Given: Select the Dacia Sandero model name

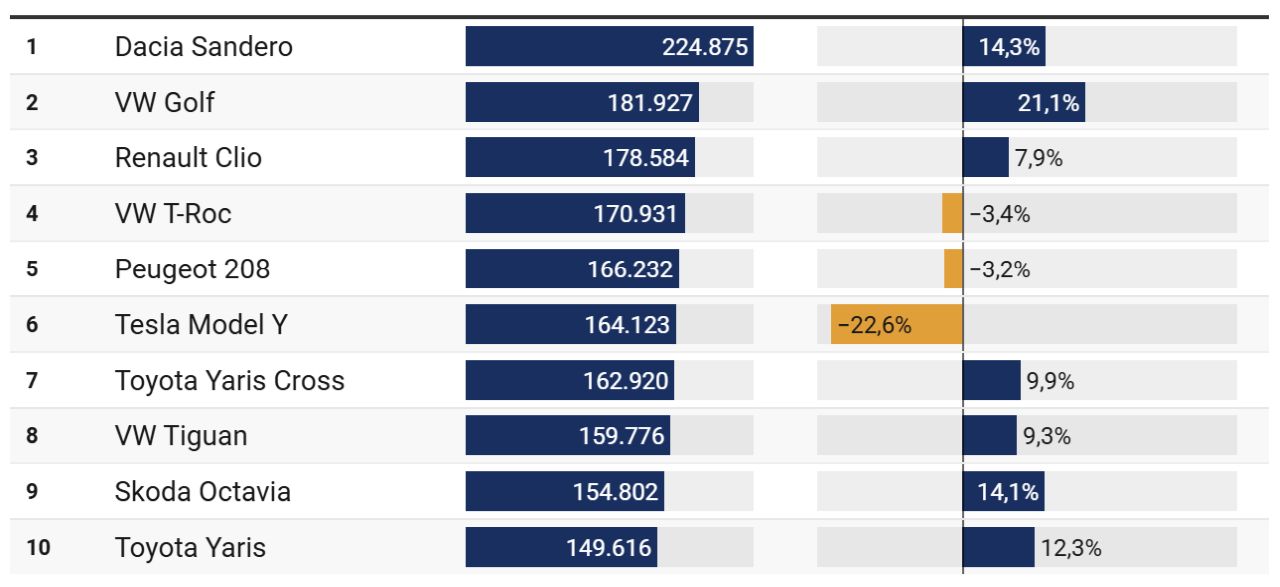Looking at the screenshot, I should (x=204, y=46).
